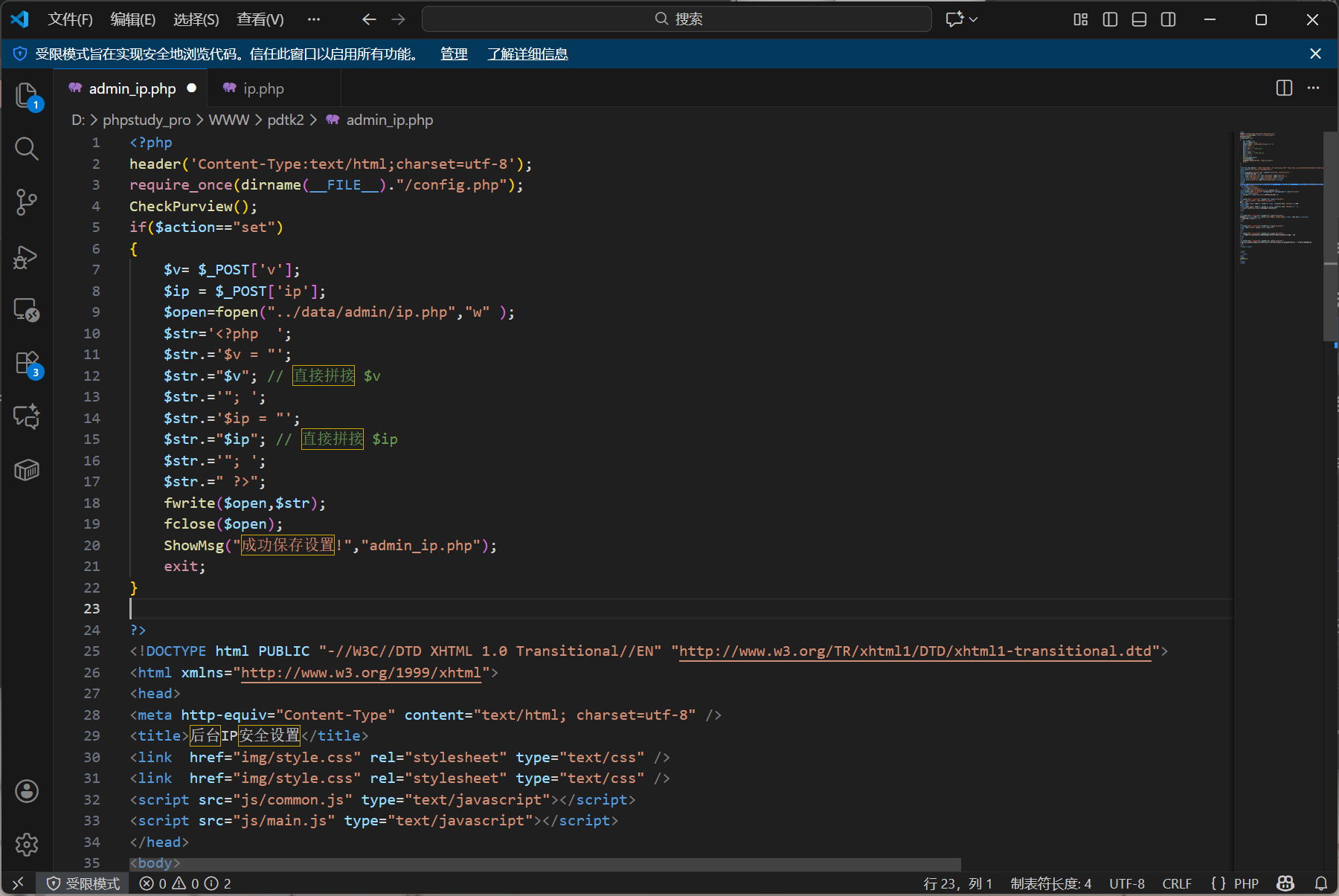The width and height of the screenshot is (1339, 896).
Task: Open the editor more actions ellipsis
Action: (1314, 88)
